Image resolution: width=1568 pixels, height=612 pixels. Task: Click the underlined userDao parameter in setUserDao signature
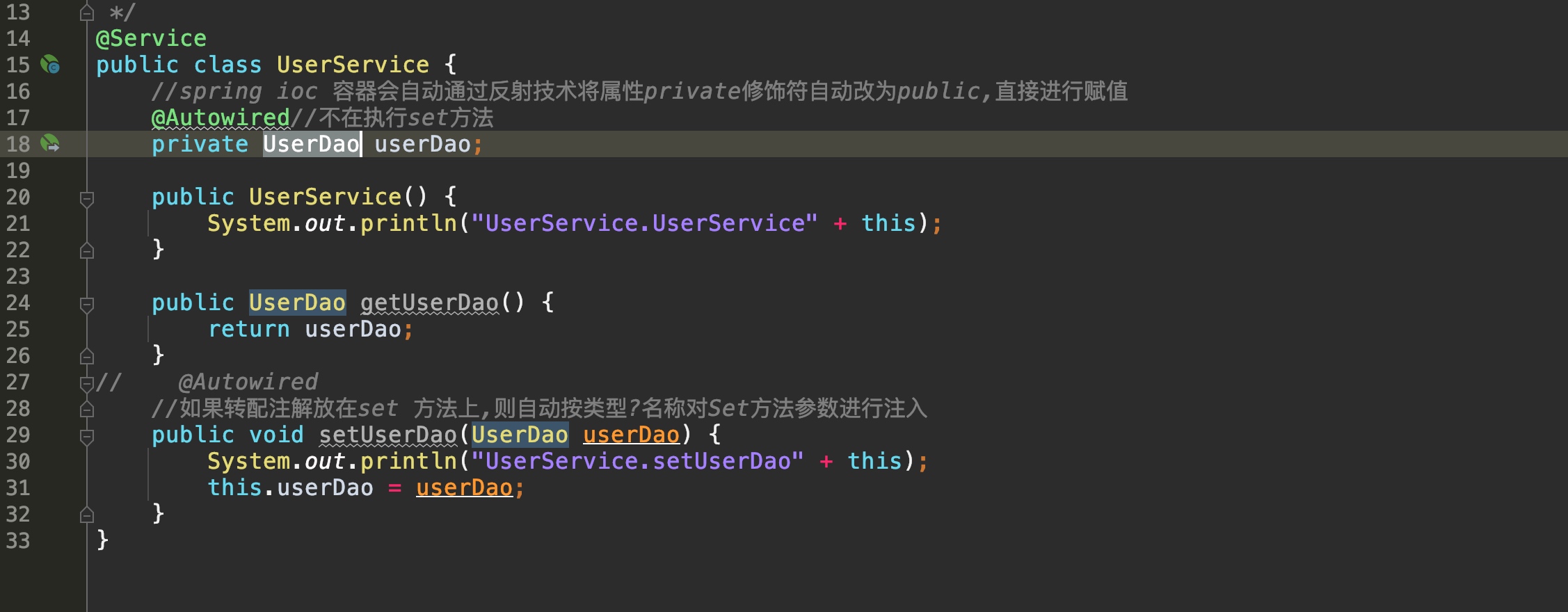pyautogui.click(x=631, y=435)
